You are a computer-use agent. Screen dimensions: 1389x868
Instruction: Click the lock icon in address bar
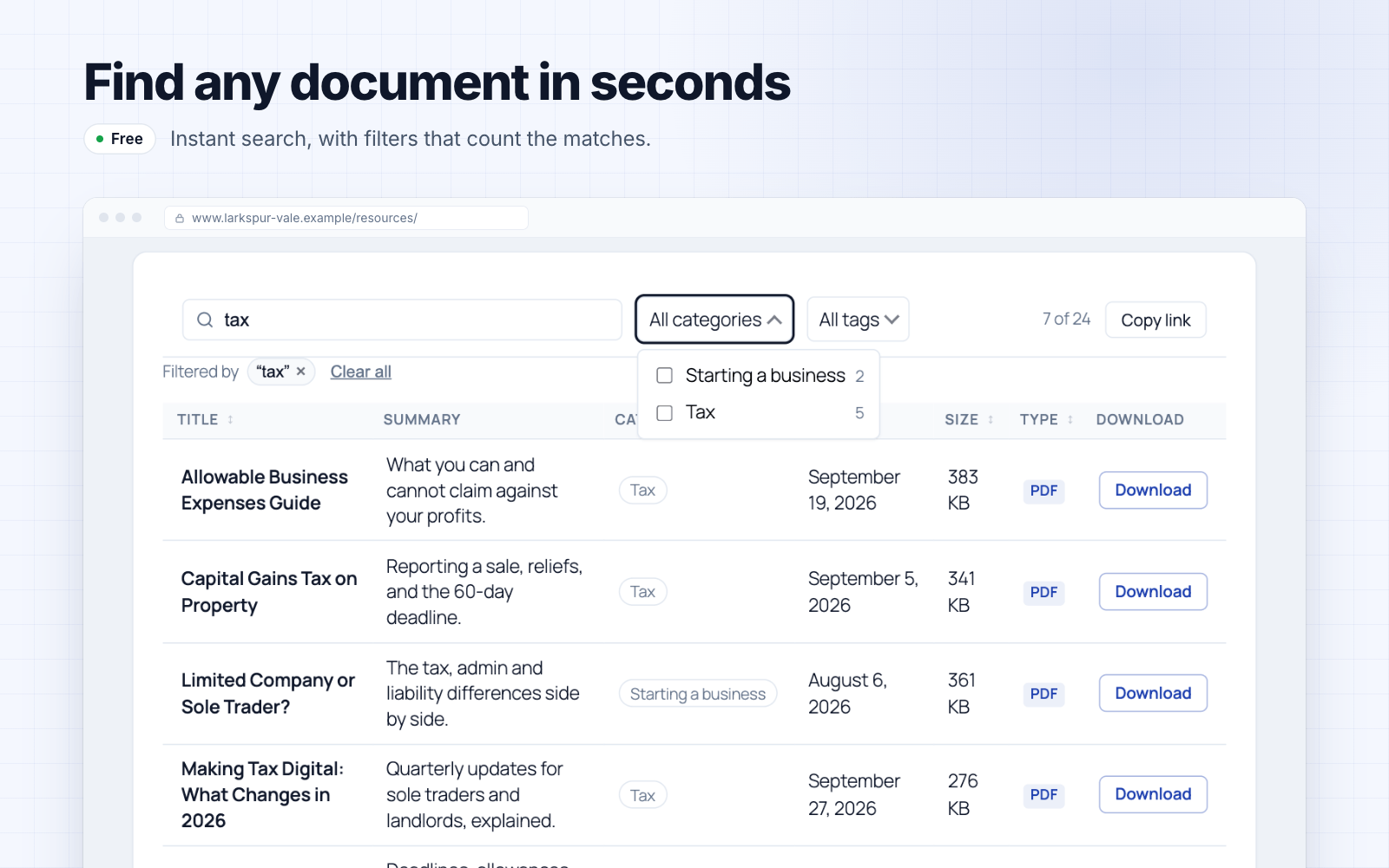[180, 219]
